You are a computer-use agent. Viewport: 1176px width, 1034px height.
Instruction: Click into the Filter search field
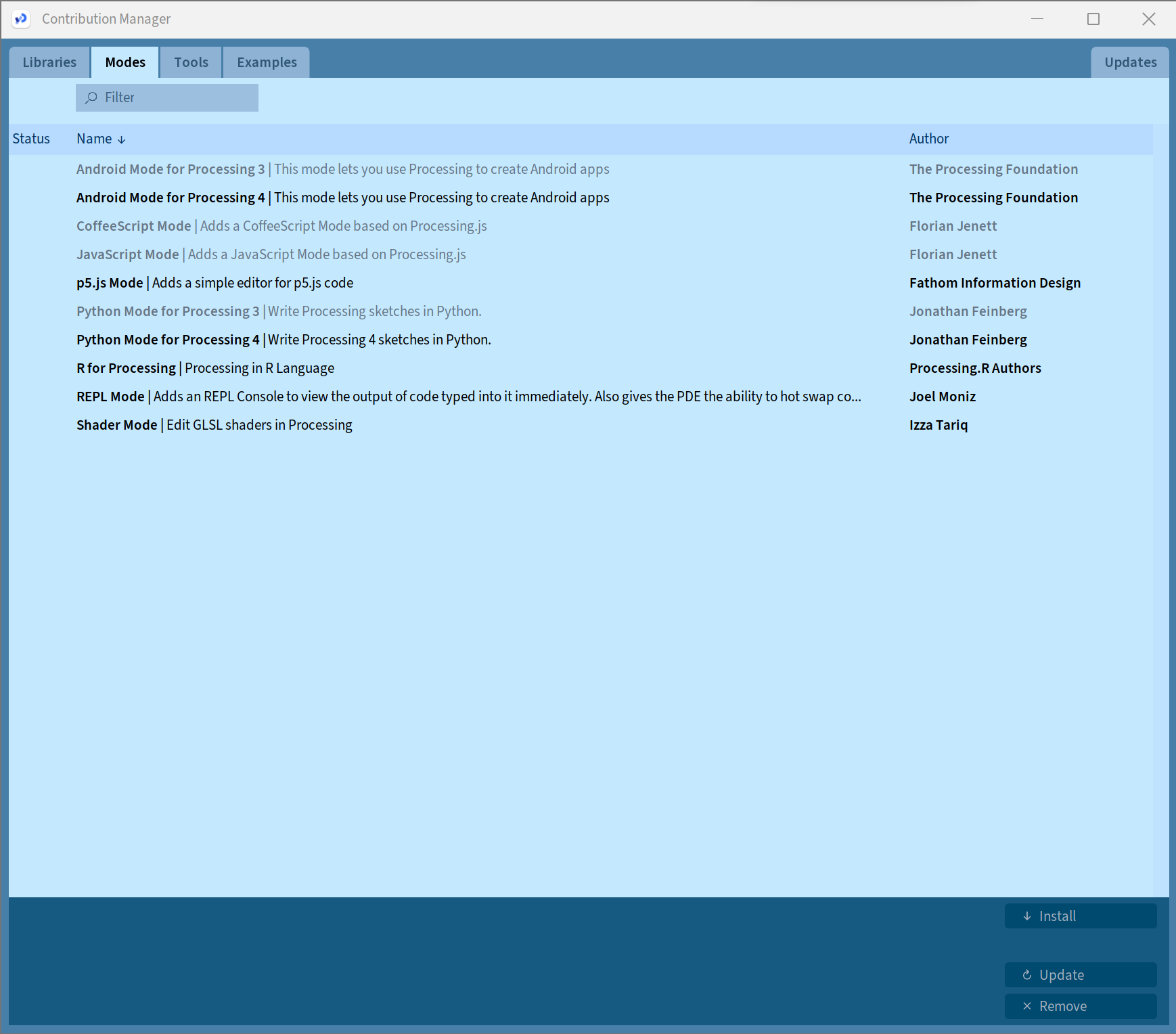coord(176,98)
